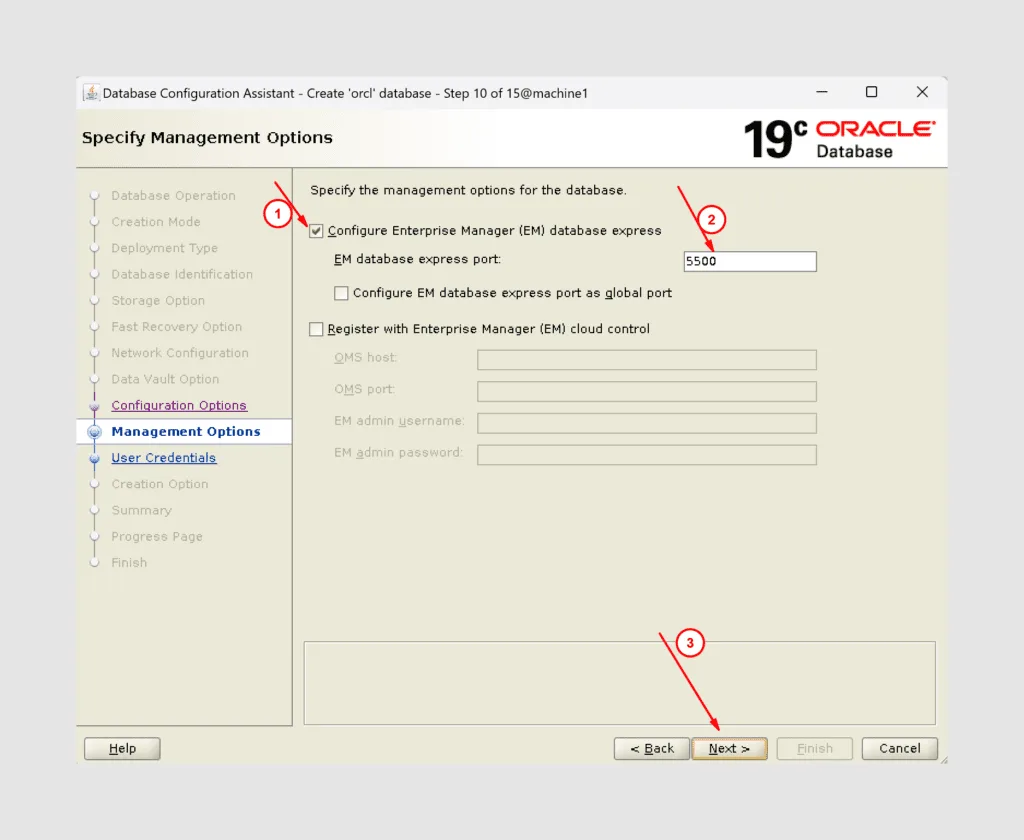
Task: Click the User Credentials step bullet icon
Action: 95,458
